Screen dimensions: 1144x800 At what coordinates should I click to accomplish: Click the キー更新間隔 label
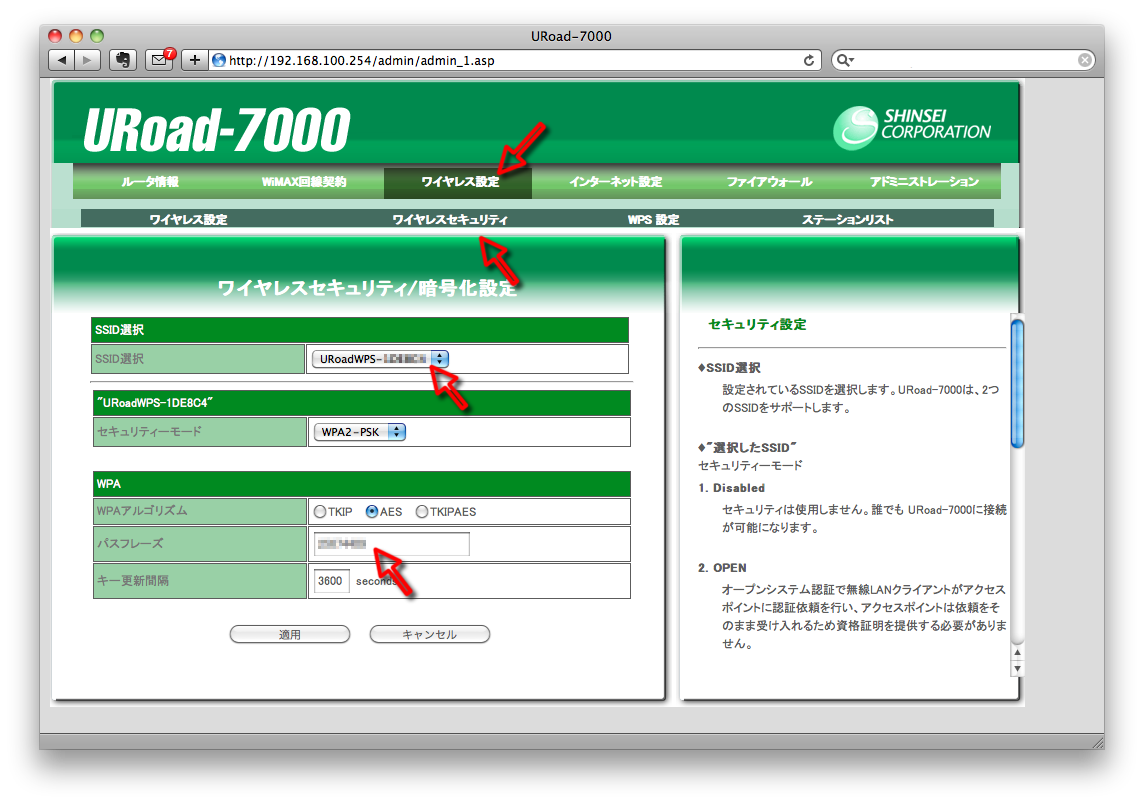click(x=132, y=581)
